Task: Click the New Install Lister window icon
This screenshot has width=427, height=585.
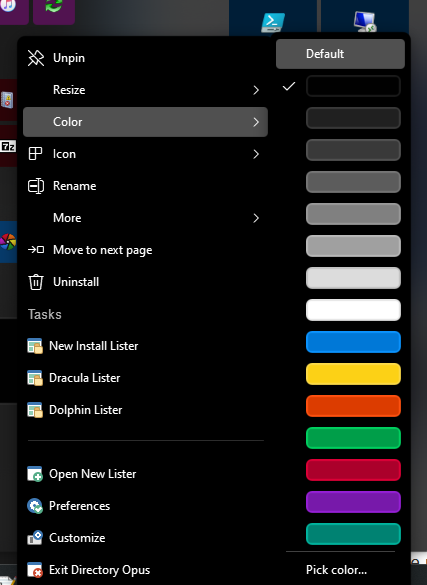Action: [35, 346]
